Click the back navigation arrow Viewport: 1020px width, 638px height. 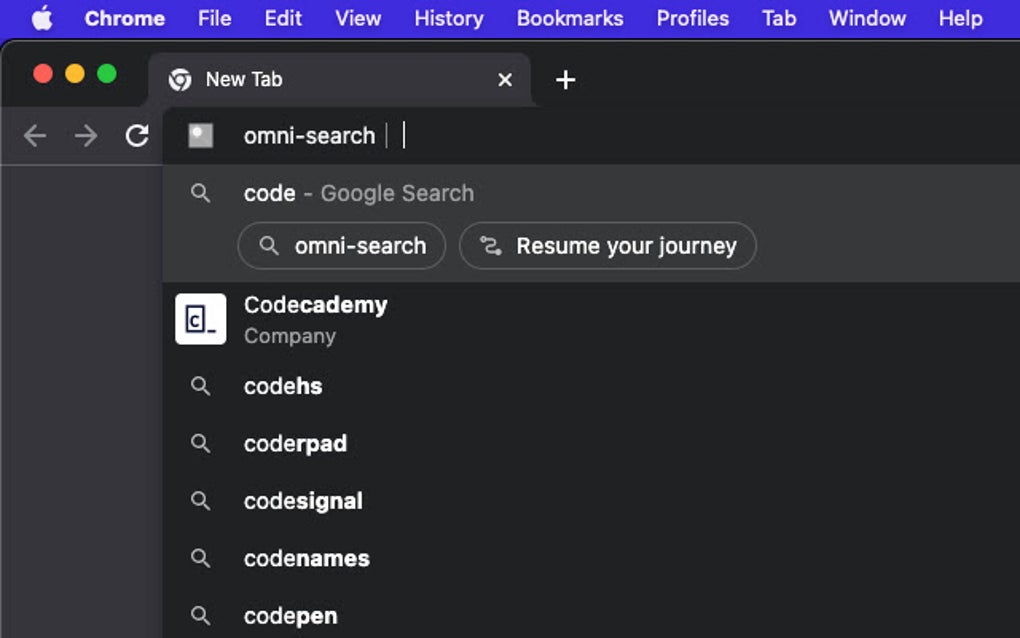(x=34, y=136)
